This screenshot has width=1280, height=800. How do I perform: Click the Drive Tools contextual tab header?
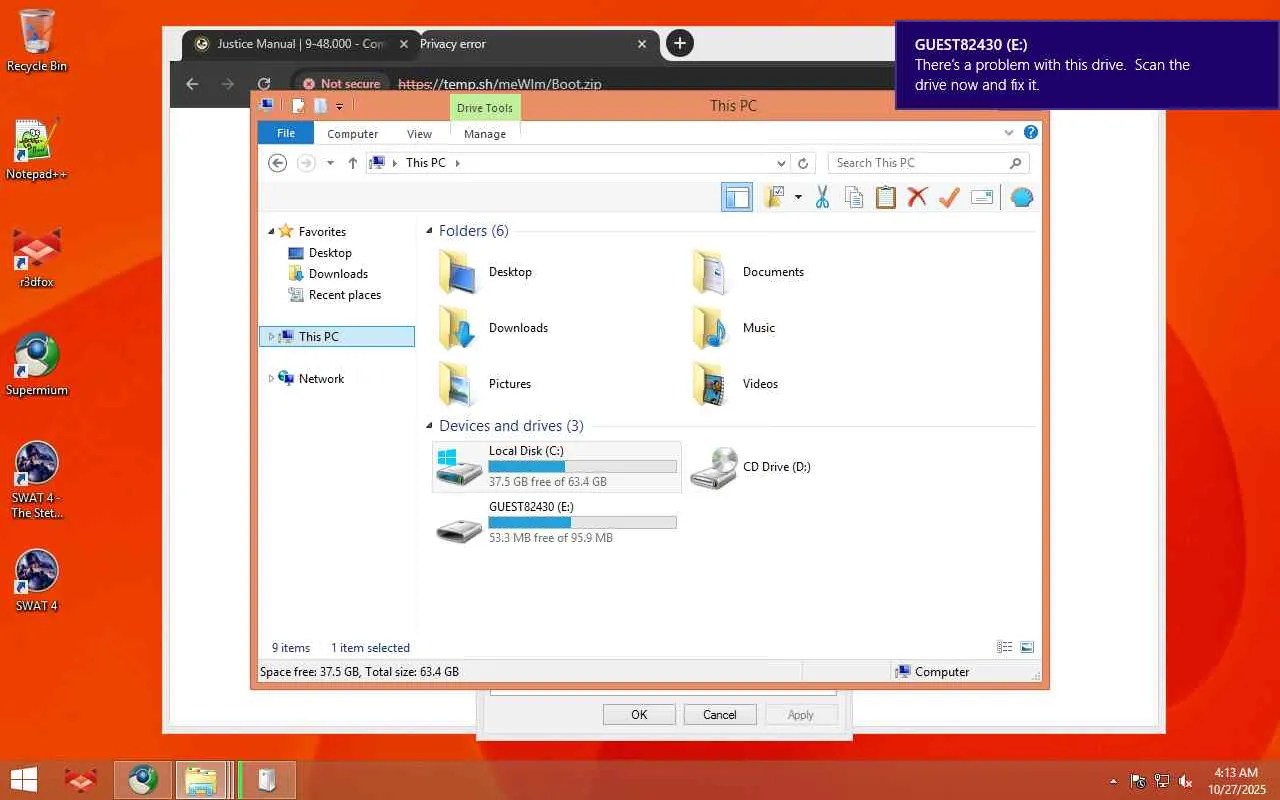click(485, 108)
